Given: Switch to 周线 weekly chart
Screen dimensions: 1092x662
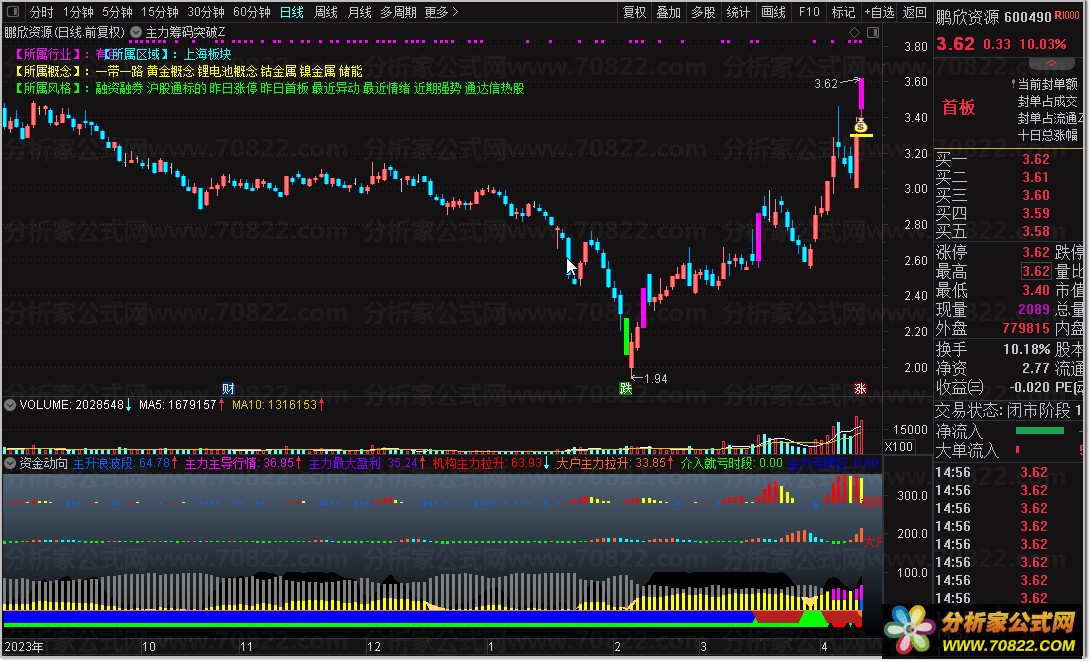Looking at the screenshot, I should coord(326,12).
